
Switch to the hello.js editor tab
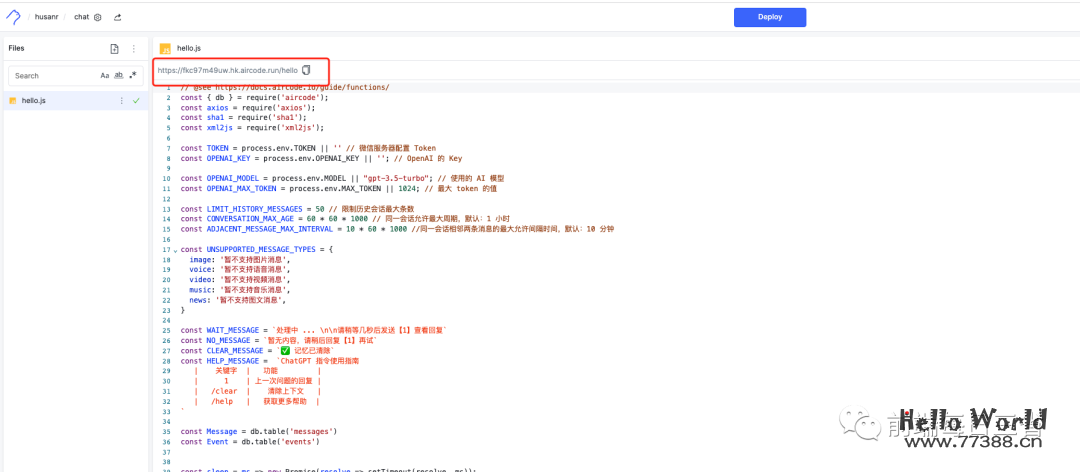pos(180,48)
